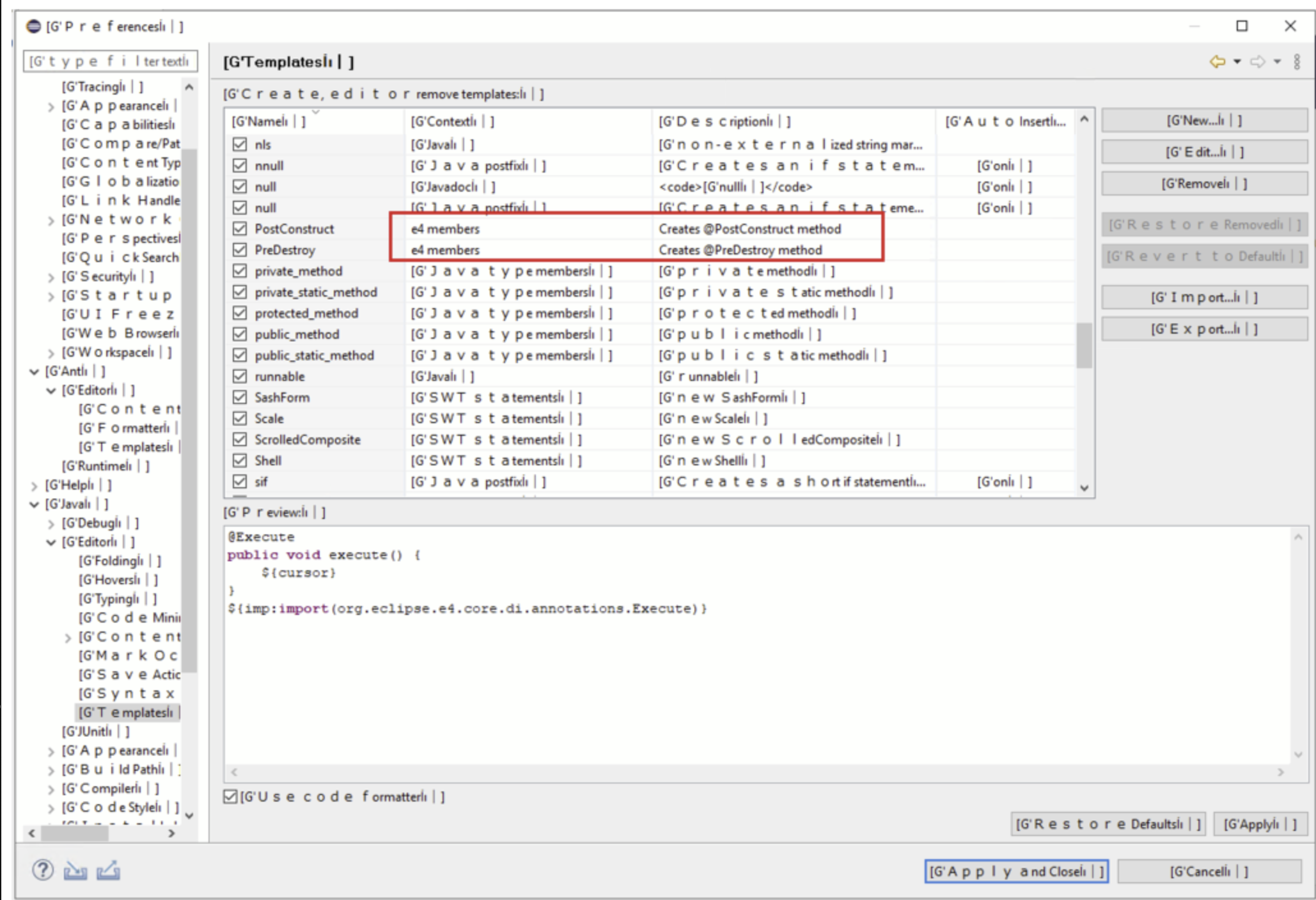The image size is (1316, 900).
Task: Navigate back using the yellow arrow
Action: pyautogui.click(x=1216, y=62)
